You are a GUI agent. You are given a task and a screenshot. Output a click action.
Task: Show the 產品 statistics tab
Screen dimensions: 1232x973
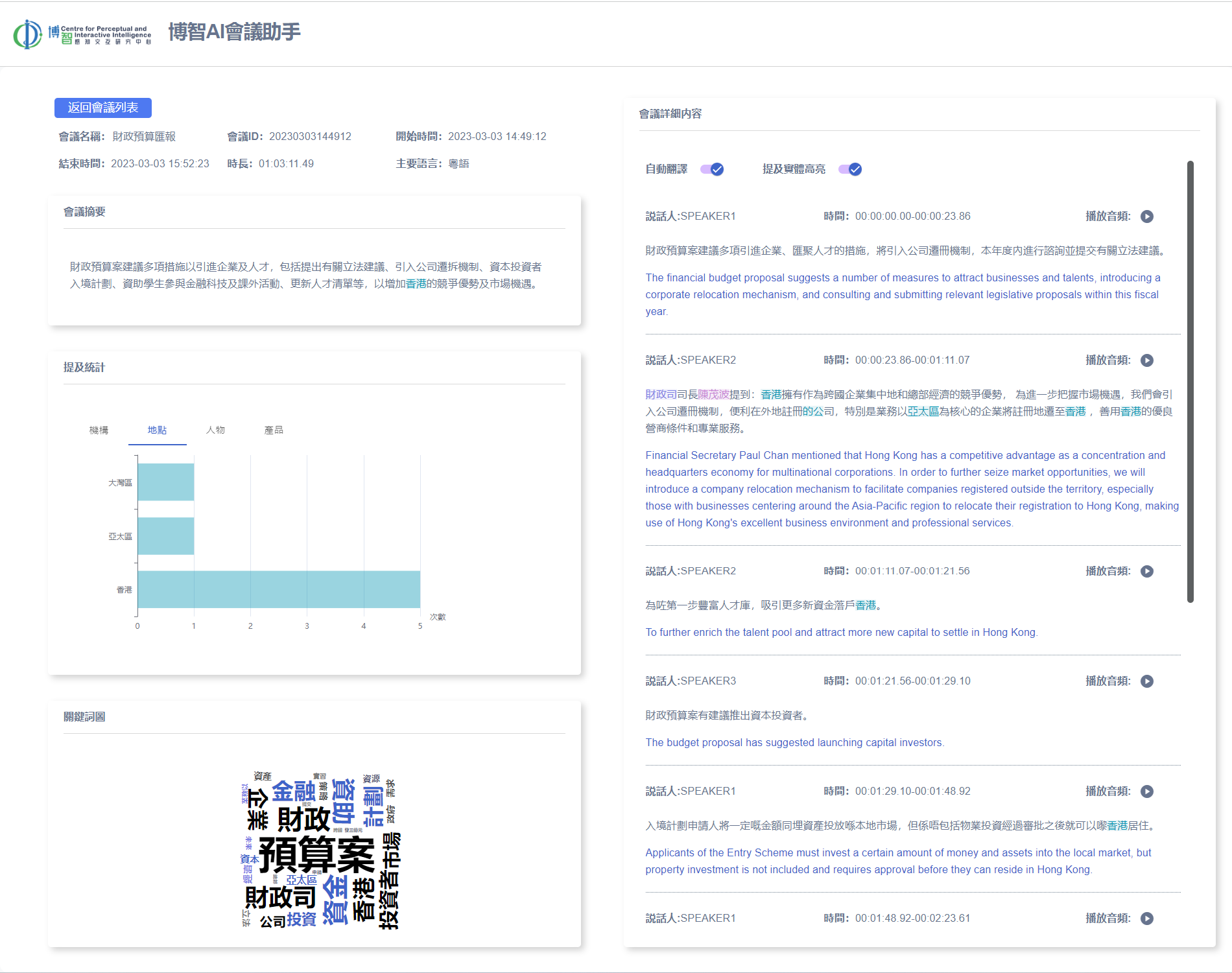[x=274, y=430]
